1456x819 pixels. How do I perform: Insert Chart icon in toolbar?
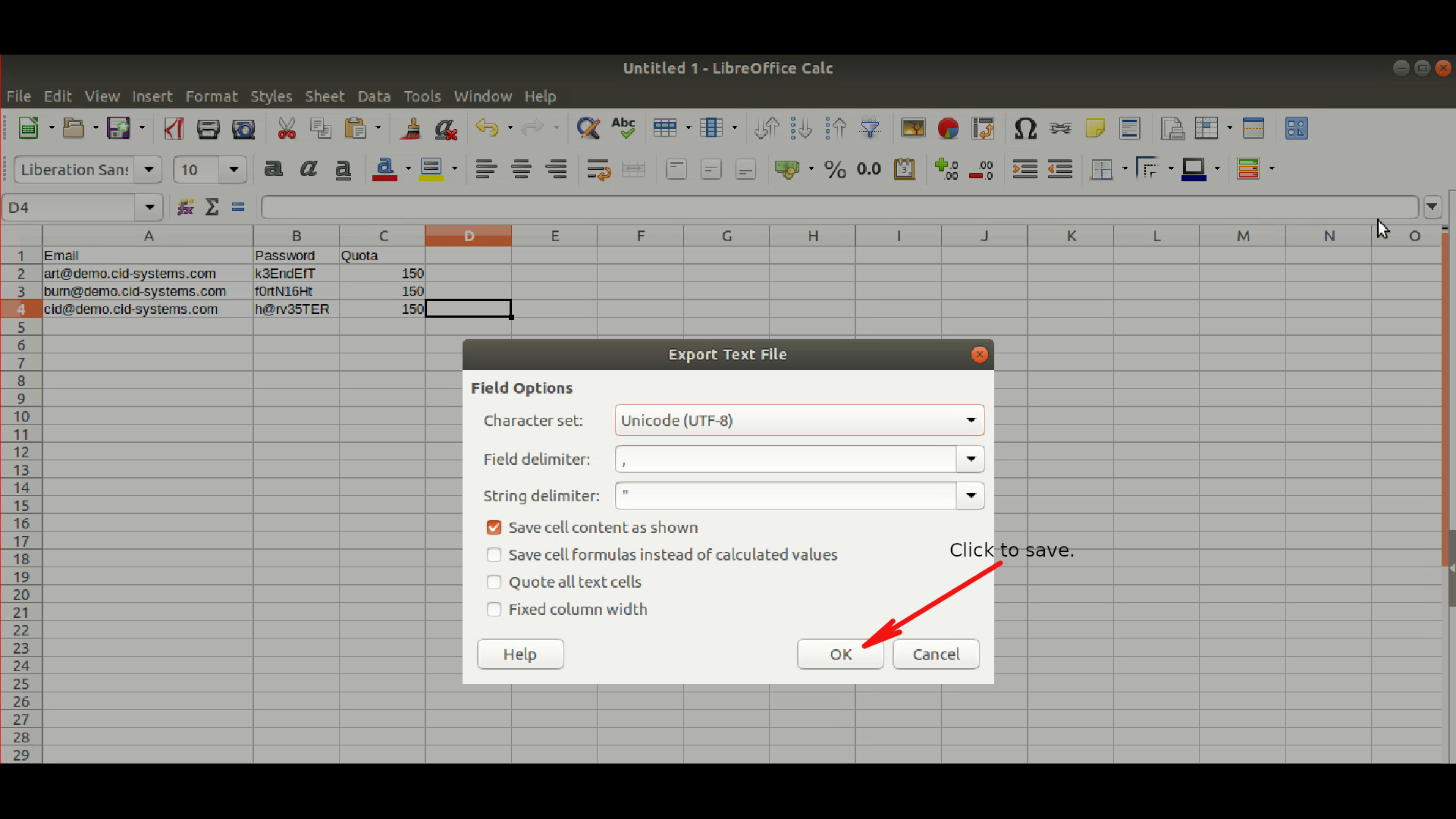tap(948, 128)
